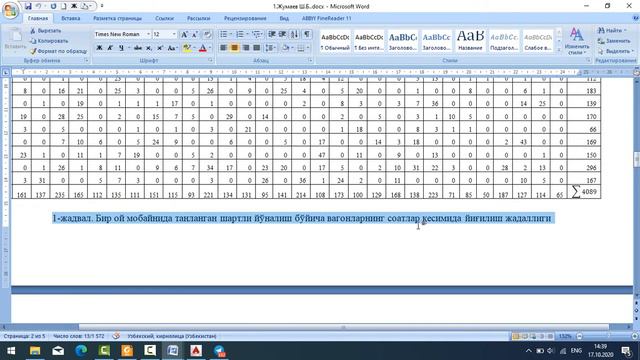Switch to the Вставка tab
Screen dimensions: 640x360
[x=70, y=18]
